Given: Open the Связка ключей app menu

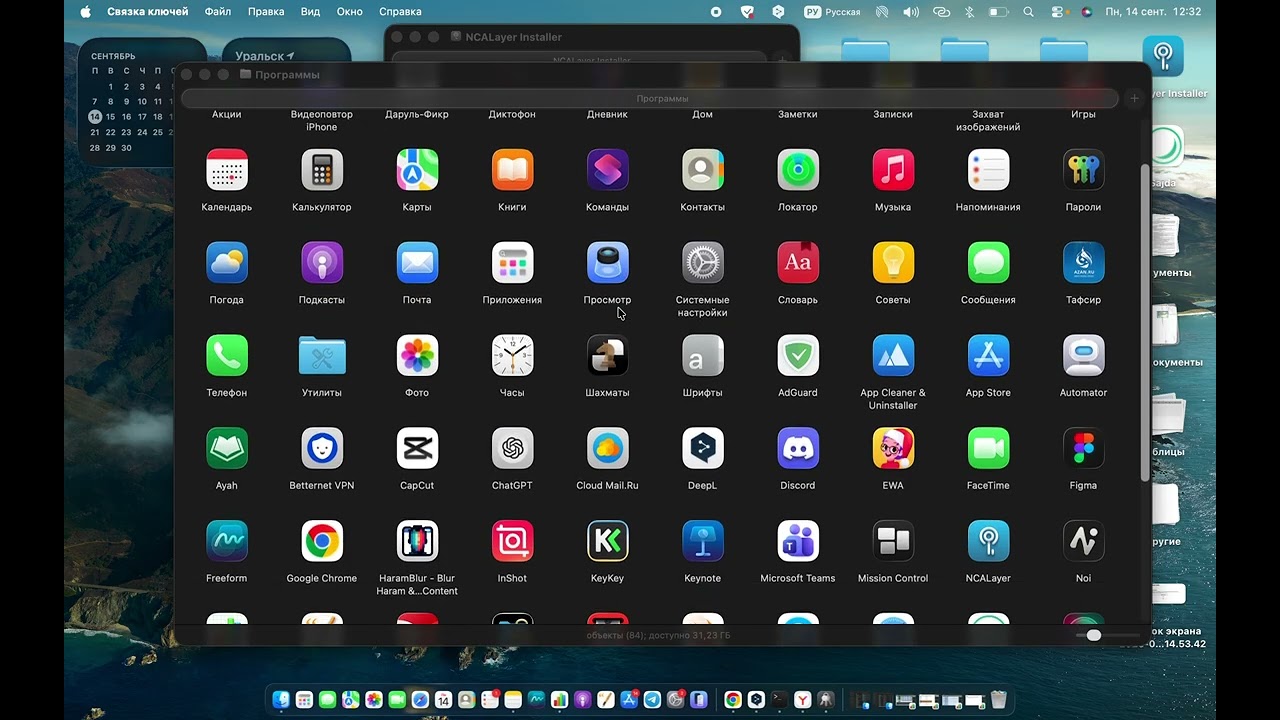Looking at the screenshot, I should coord(148,12).
